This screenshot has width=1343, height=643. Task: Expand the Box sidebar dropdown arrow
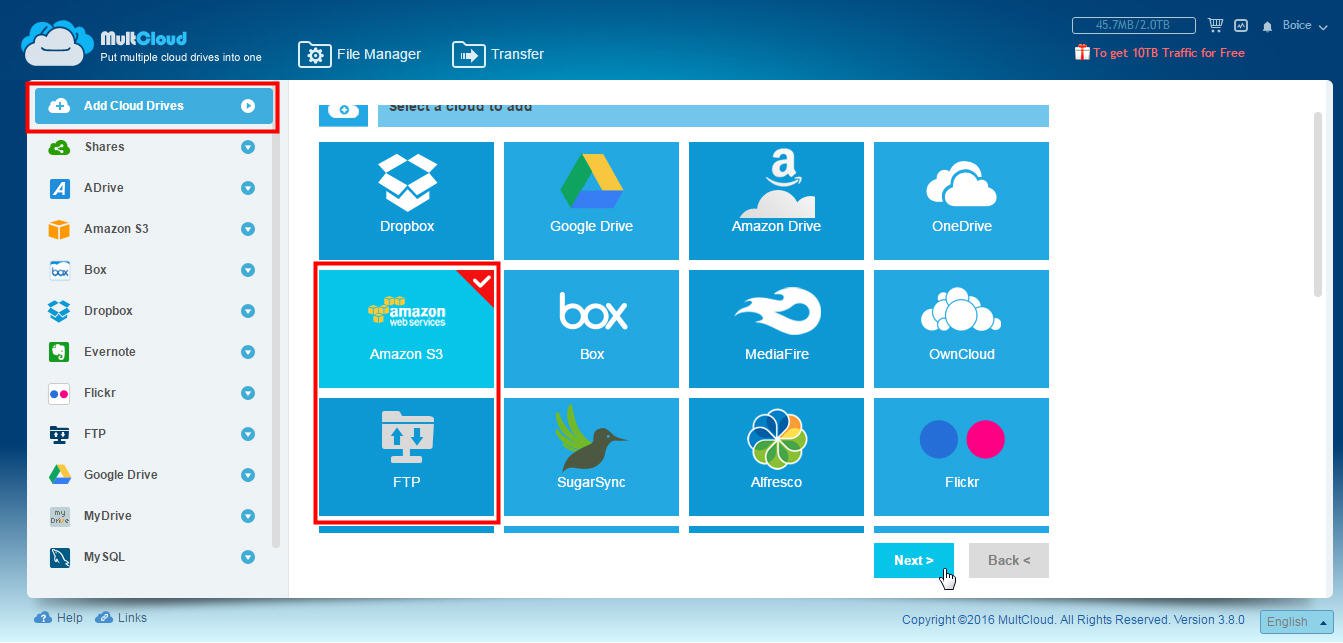click(248, 270)
